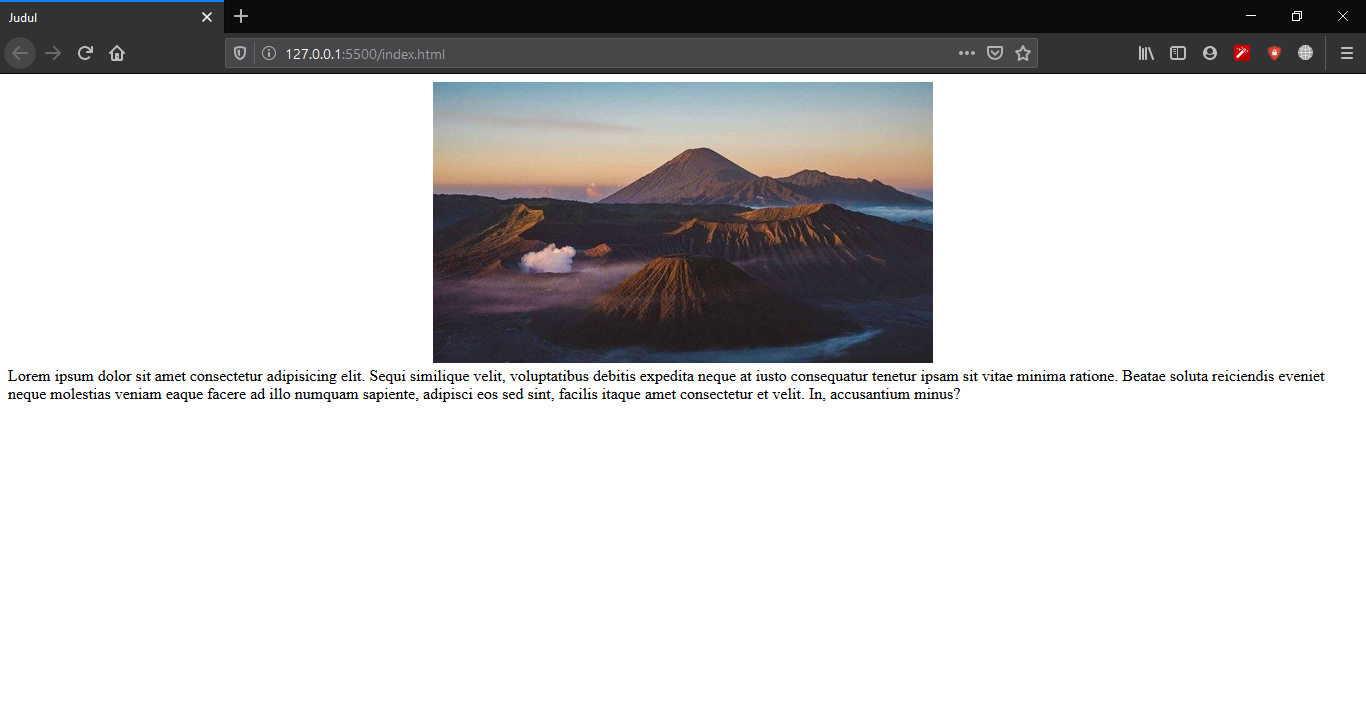The height and width of the screenshot is (728, 1366).
Task: Toggle bookmark star for this page
Action: [1022, 53]
